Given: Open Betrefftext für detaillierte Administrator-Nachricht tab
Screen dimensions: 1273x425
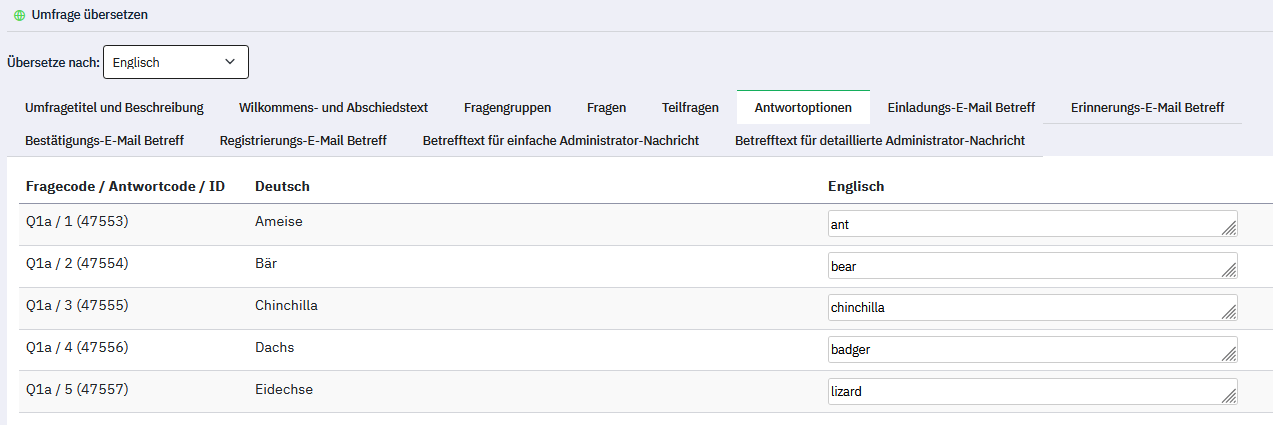Looking at the screenshot, I should click(x=879, y=140).
